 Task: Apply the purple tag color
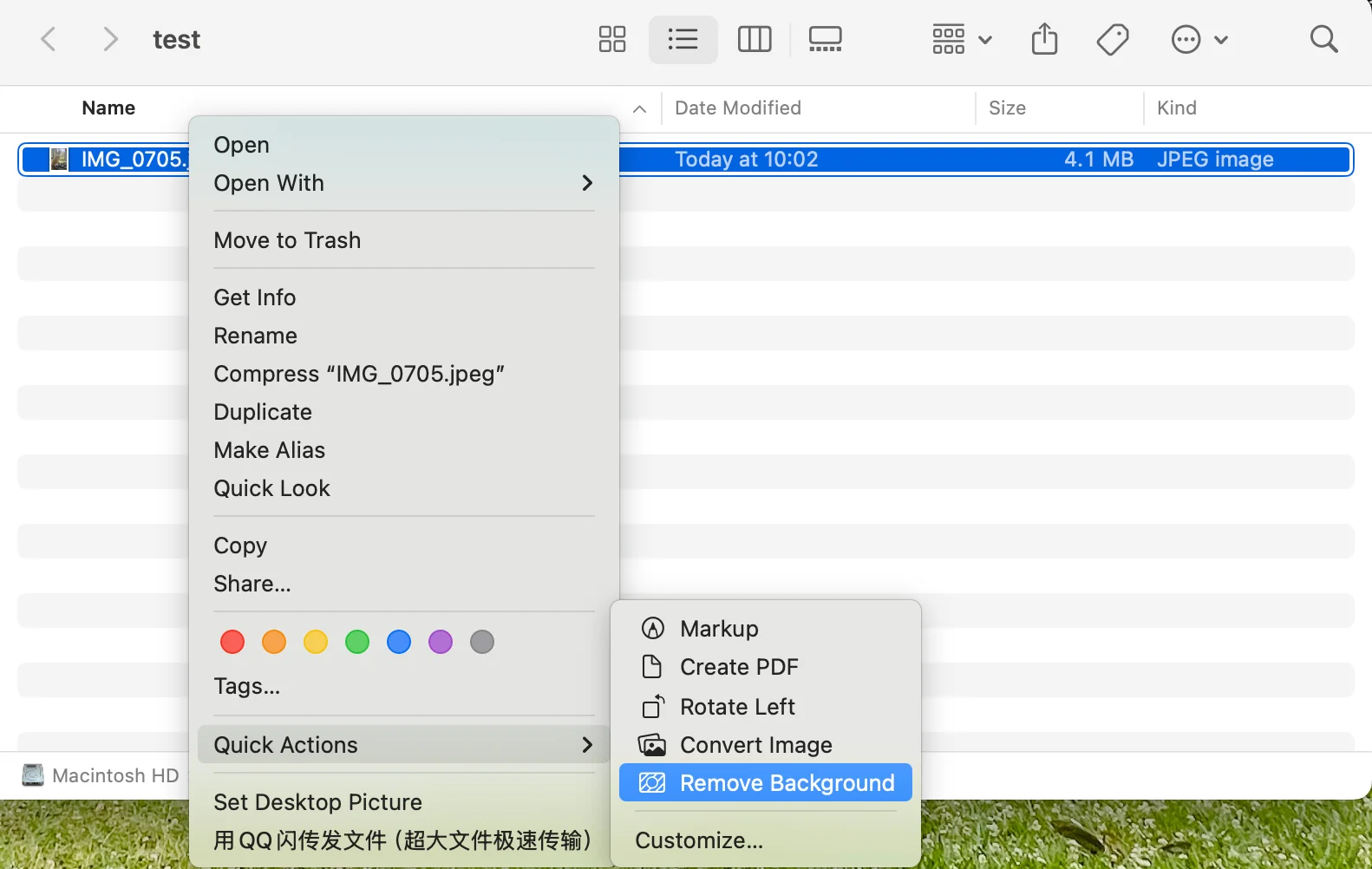(441, 642)
